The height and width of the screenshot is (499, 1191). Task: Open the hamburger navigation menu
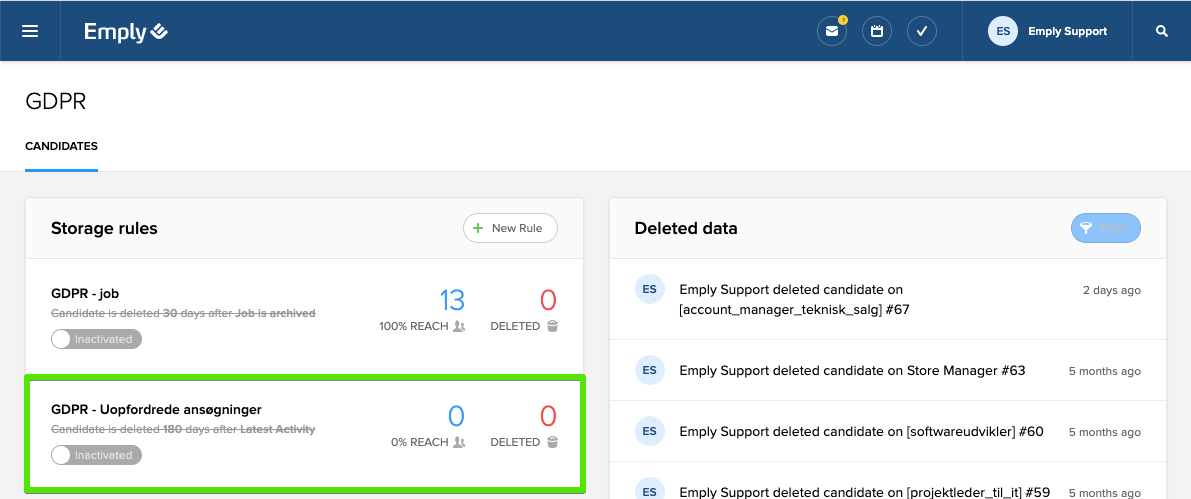tap(30, 31)
